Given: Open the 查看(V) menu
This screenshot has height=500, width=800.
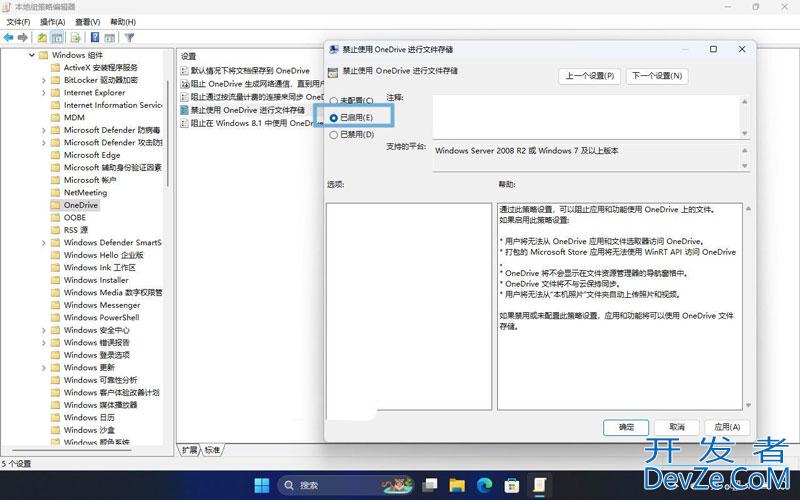Looking at the screenshot, I should pos(87,22).
